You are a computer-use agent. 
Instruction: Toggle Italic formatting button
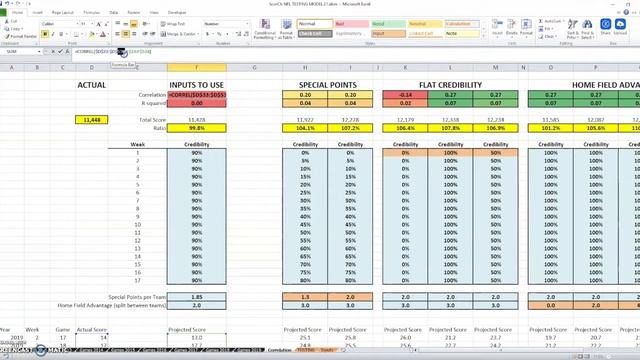tap(53, 34)
